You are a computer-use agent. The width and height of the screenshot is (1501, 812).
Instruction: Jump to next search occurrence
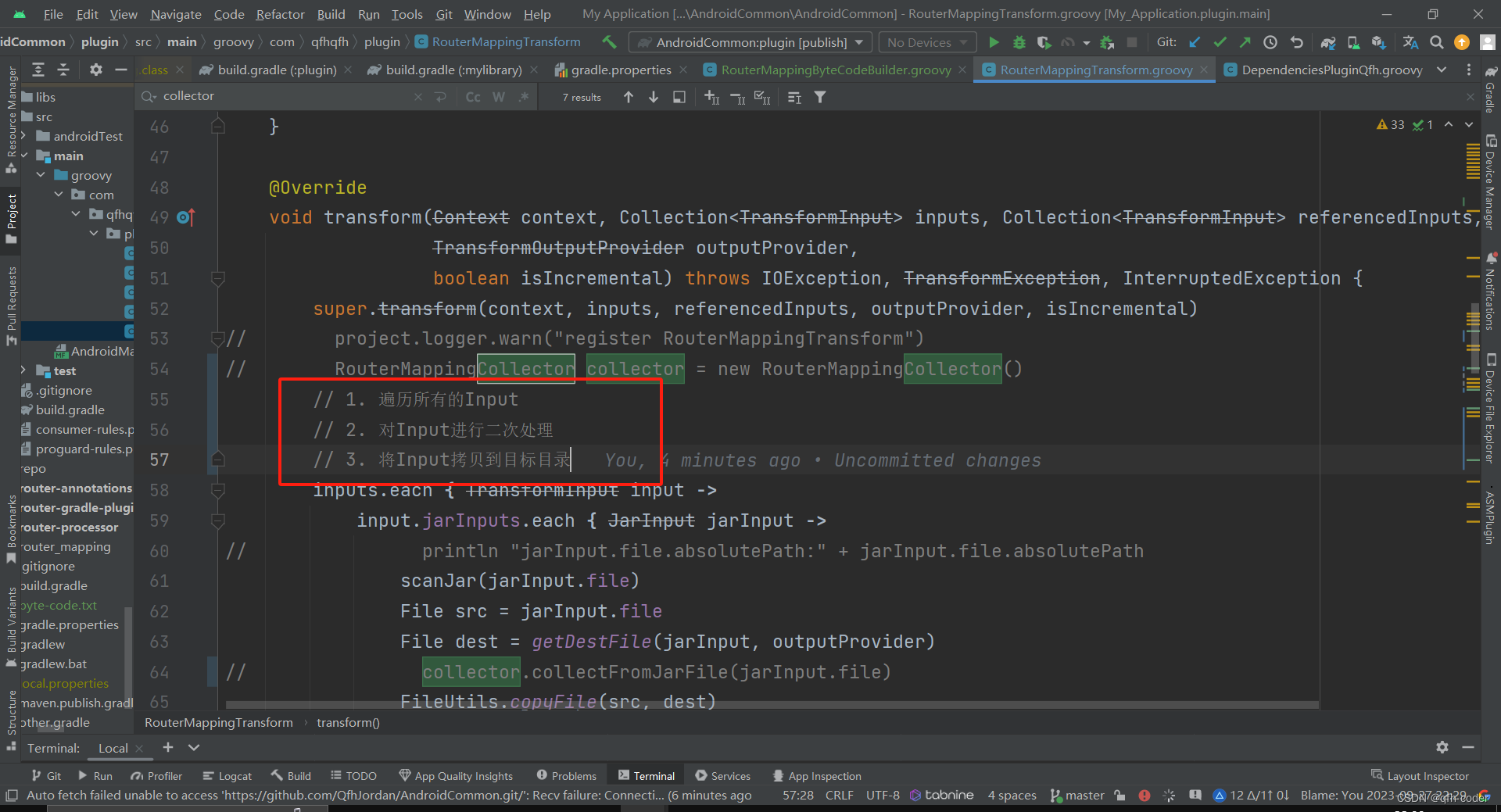tap(654, 97)
